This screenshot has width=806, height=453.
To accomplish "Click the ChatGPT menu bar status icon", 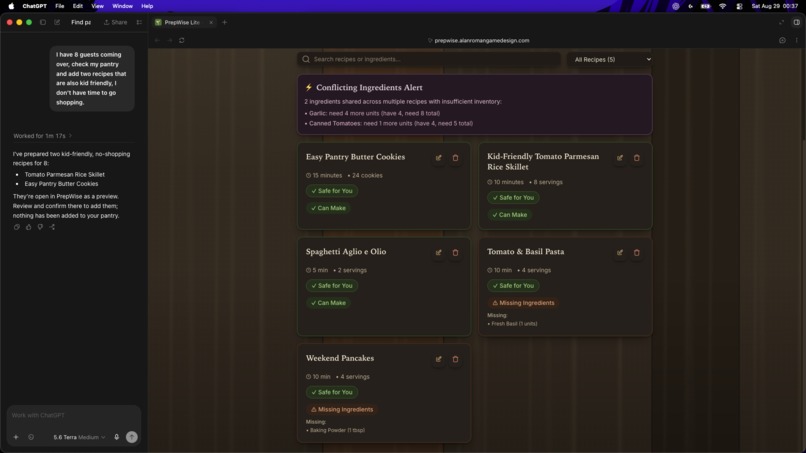I will click(x=676, y=6).
